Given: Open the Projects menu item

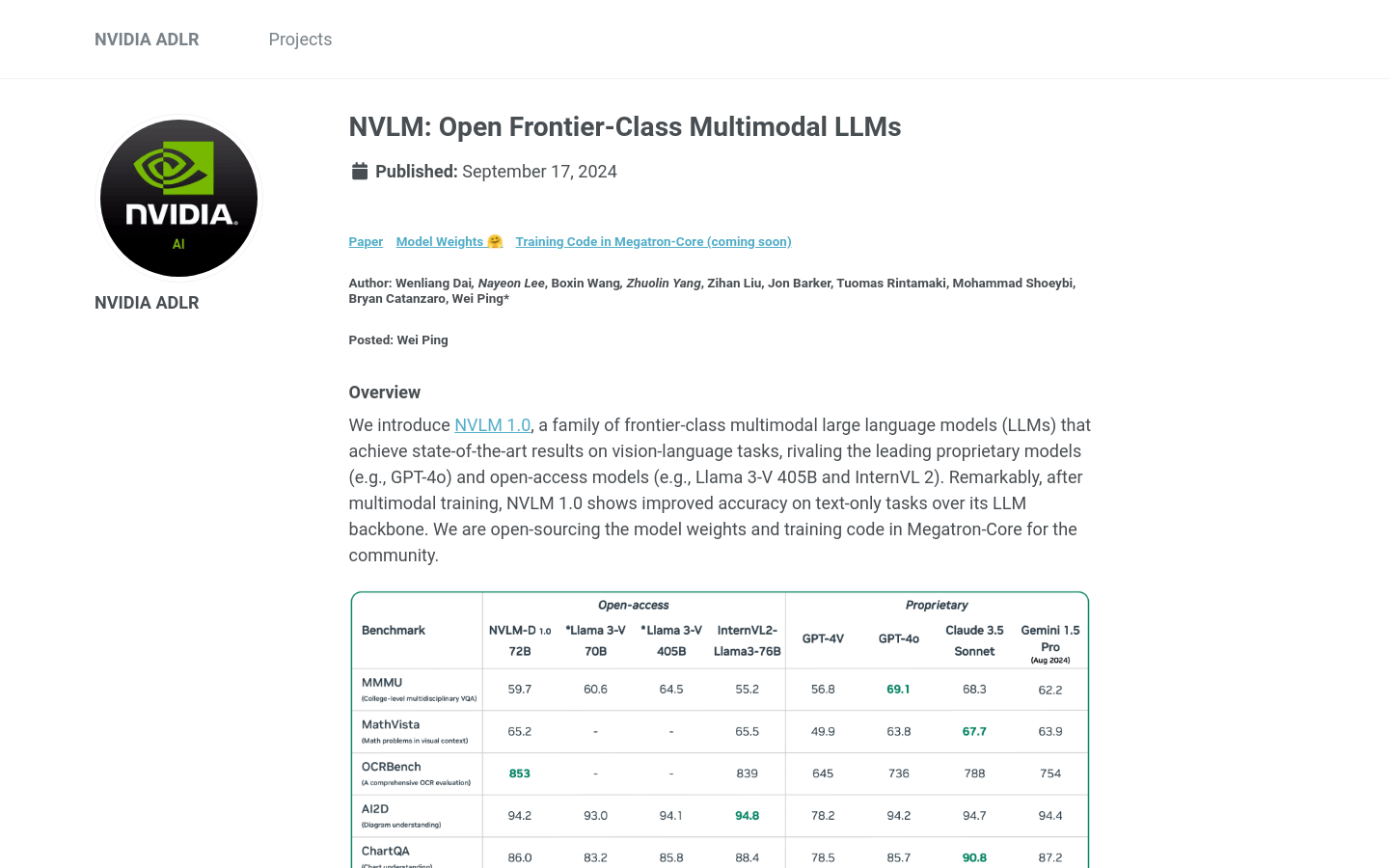Looking at the screenshot, I should click(x=300, y=40).
